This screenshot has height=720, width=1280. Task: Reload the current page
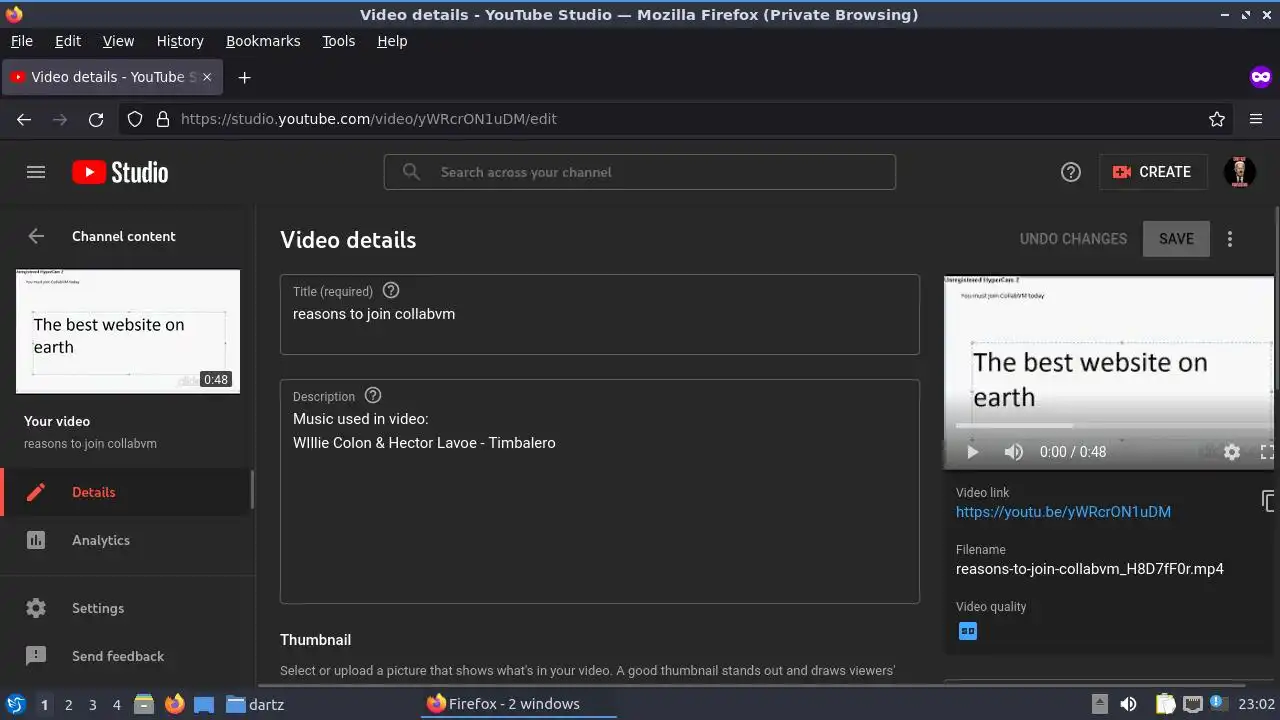pyautogui.click(x=96, y=119)
